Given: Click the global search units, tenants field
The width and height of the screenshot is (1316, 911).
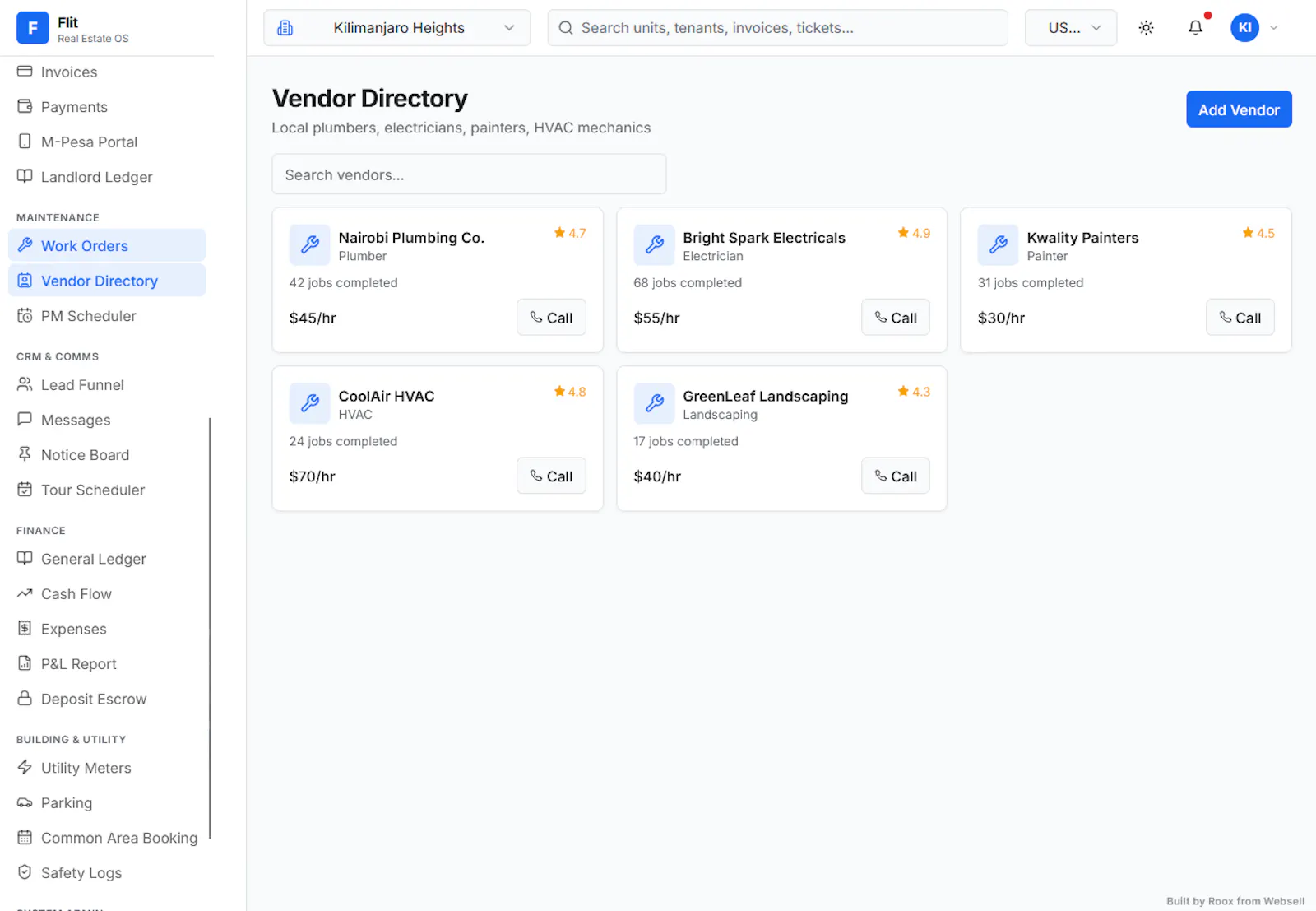Looking at the screenshot, I should (777, 28).
